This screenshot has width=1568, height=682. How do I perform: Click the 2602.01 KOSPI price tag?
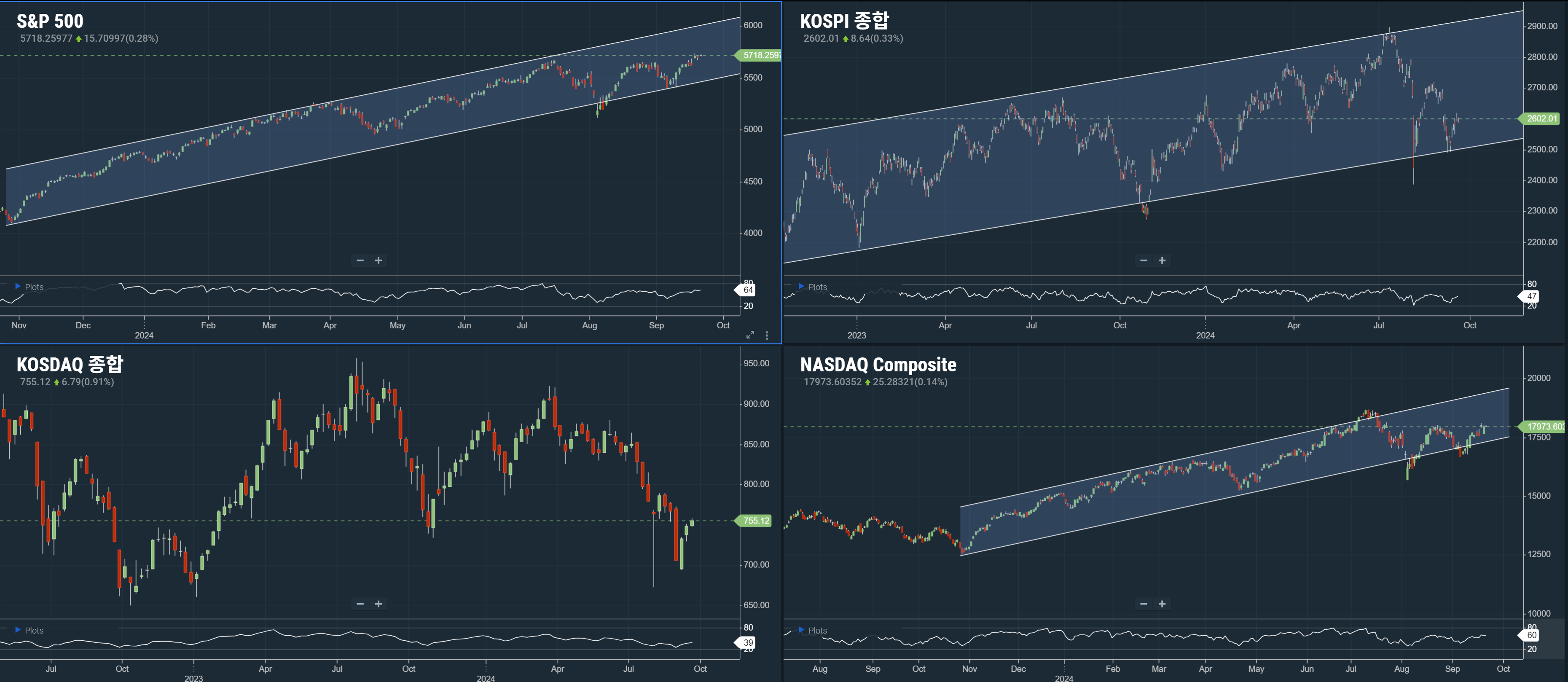tap(1541, 119)
